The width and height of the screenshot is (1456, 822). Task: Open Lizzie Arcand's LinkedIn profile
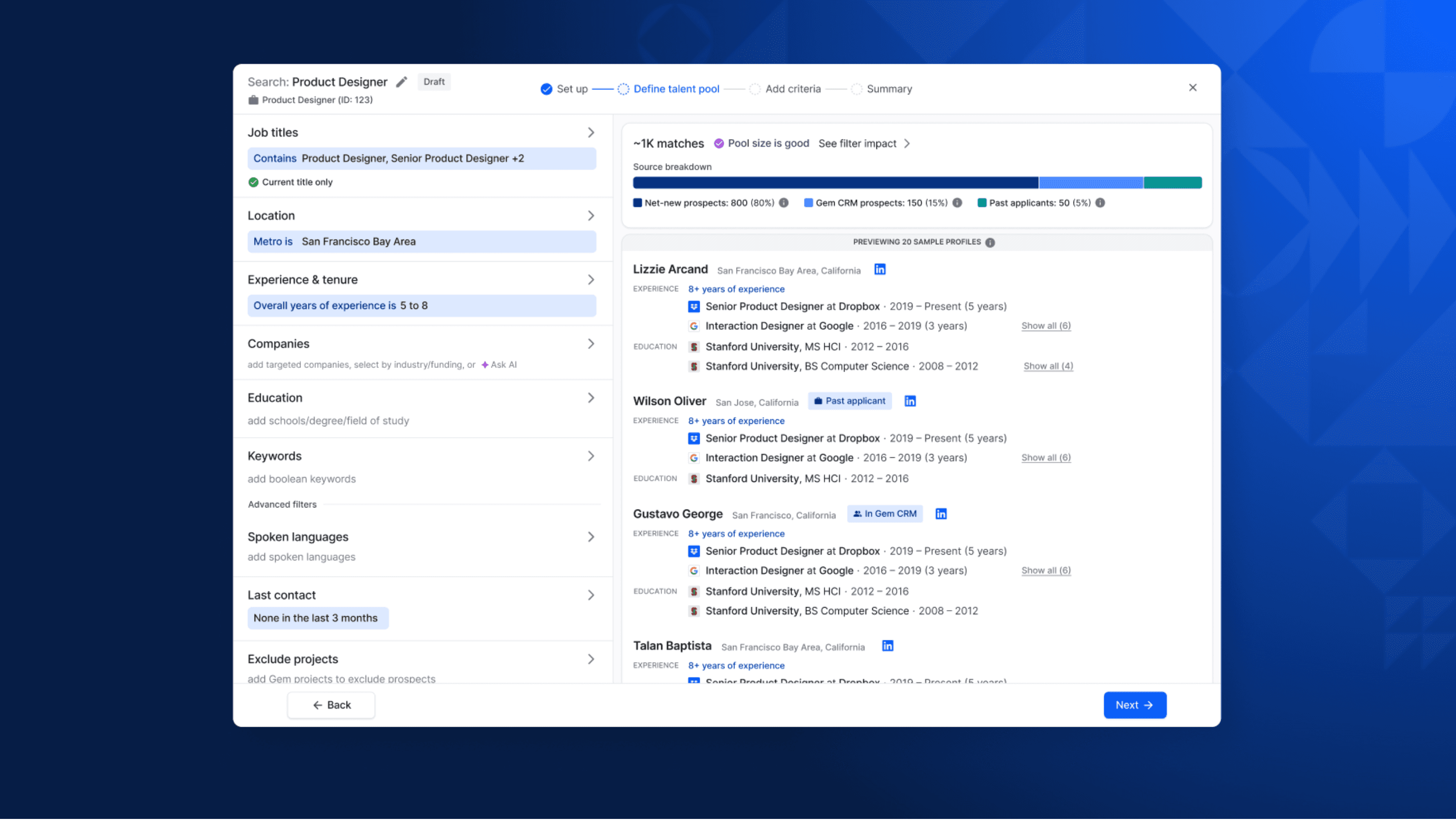point(879,269)
